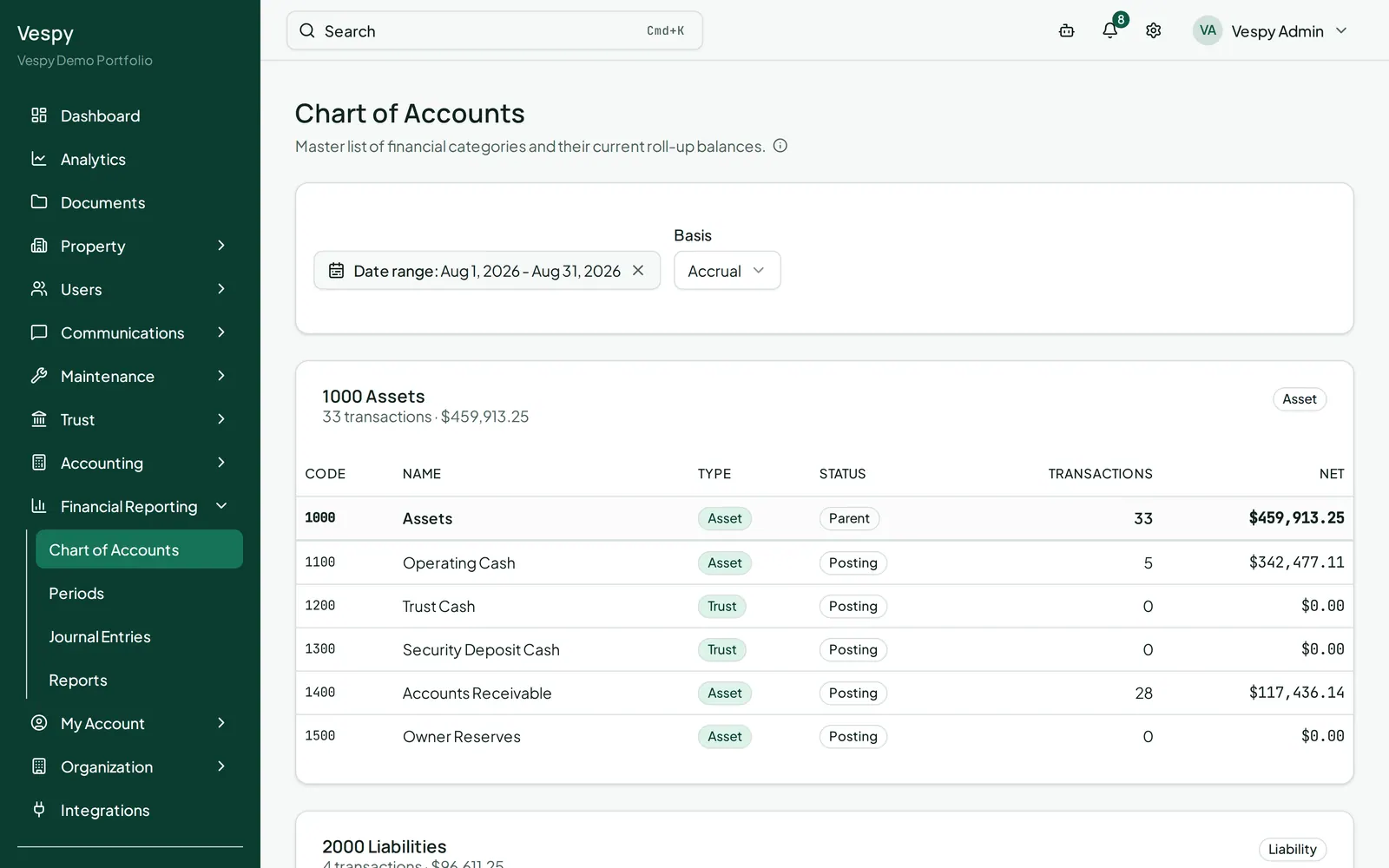Expand the Organization submenu chevron
Viewport: 1389px width, 868px height.
coord(221,766)
